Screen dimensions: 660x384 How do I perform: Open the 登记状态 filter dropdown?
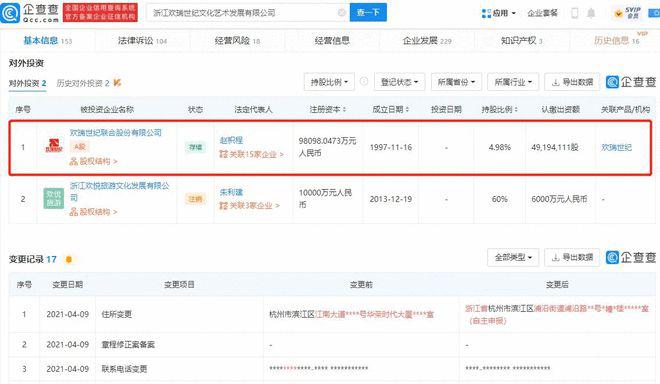click(399, 82)
